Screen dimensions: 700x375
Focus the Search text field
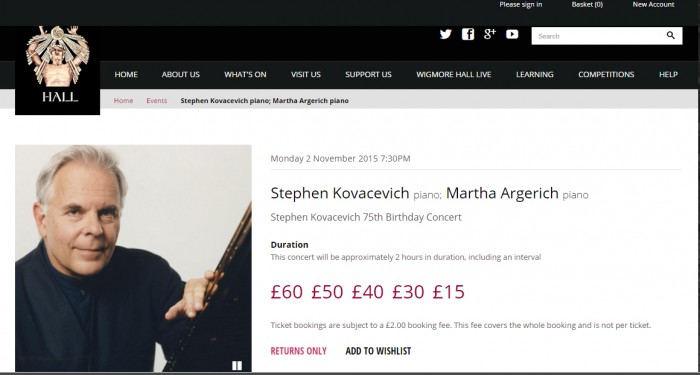point(598,36)
